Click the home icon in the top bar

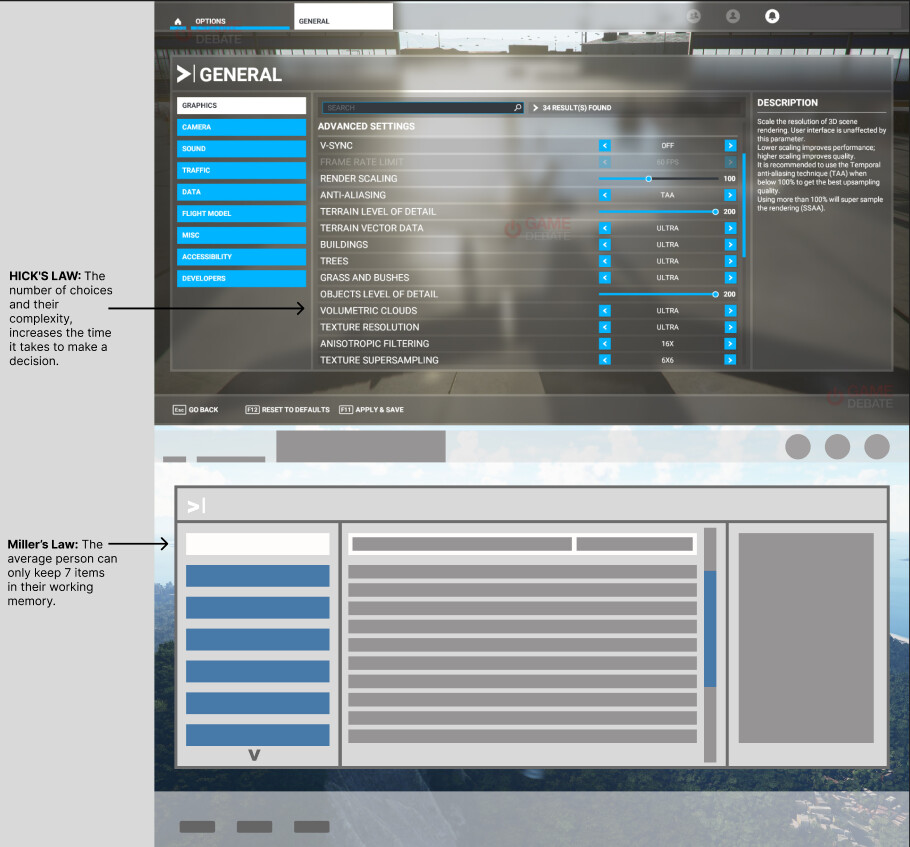coord(177,19)
